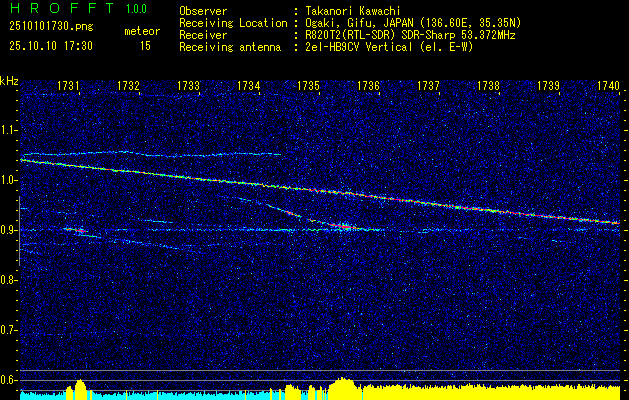Image resolution: width=629 pixels, height=400 pixels.
Task: Click the 0.6 frequency axis label
Action: 9,380
